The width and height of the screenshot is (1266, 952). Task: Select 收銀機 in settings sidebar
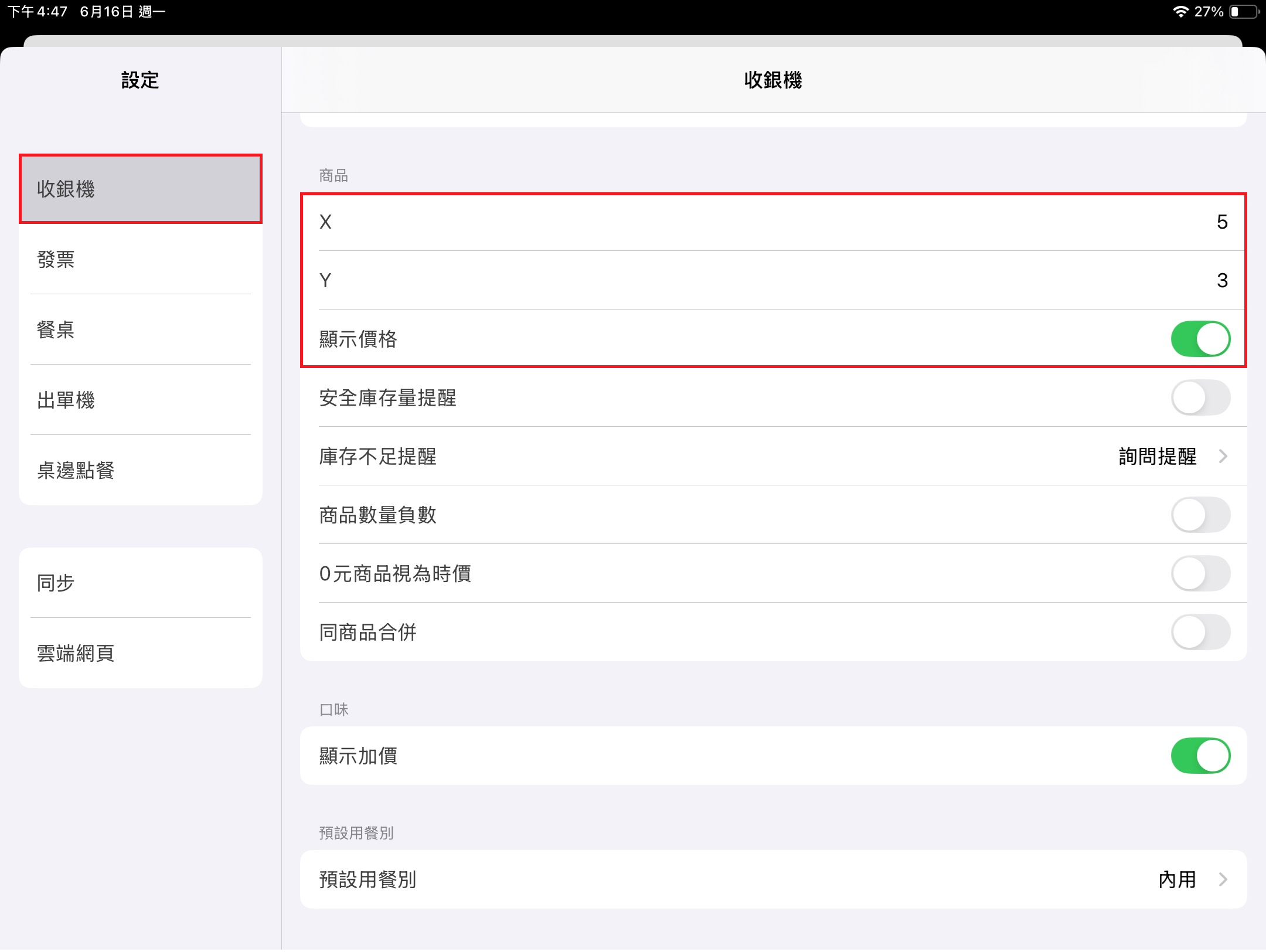pyautogui.click(x=141, y=189)
